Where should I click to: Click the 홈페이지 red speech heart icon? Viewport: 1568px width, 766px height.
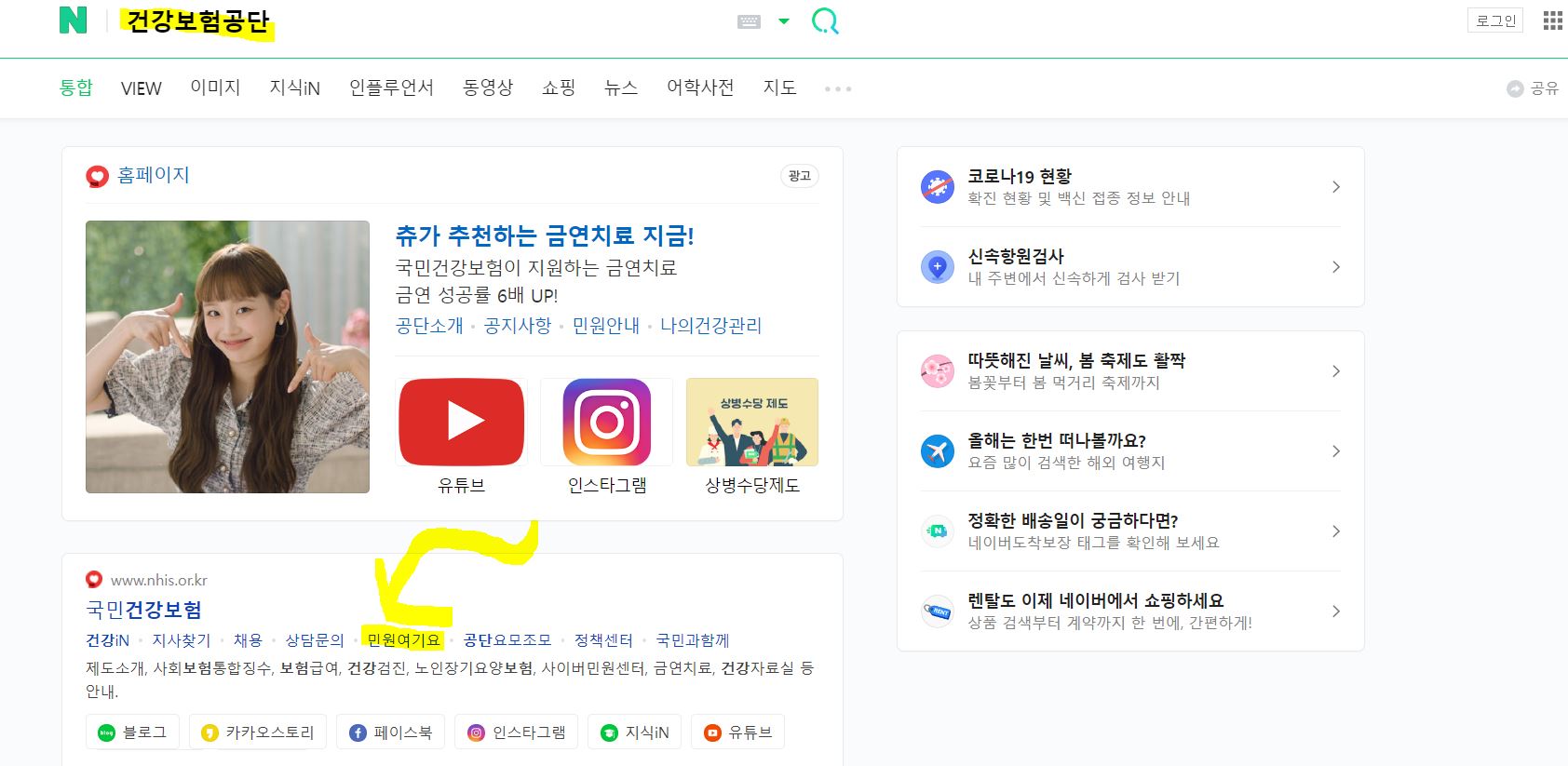tap(97, 176)
